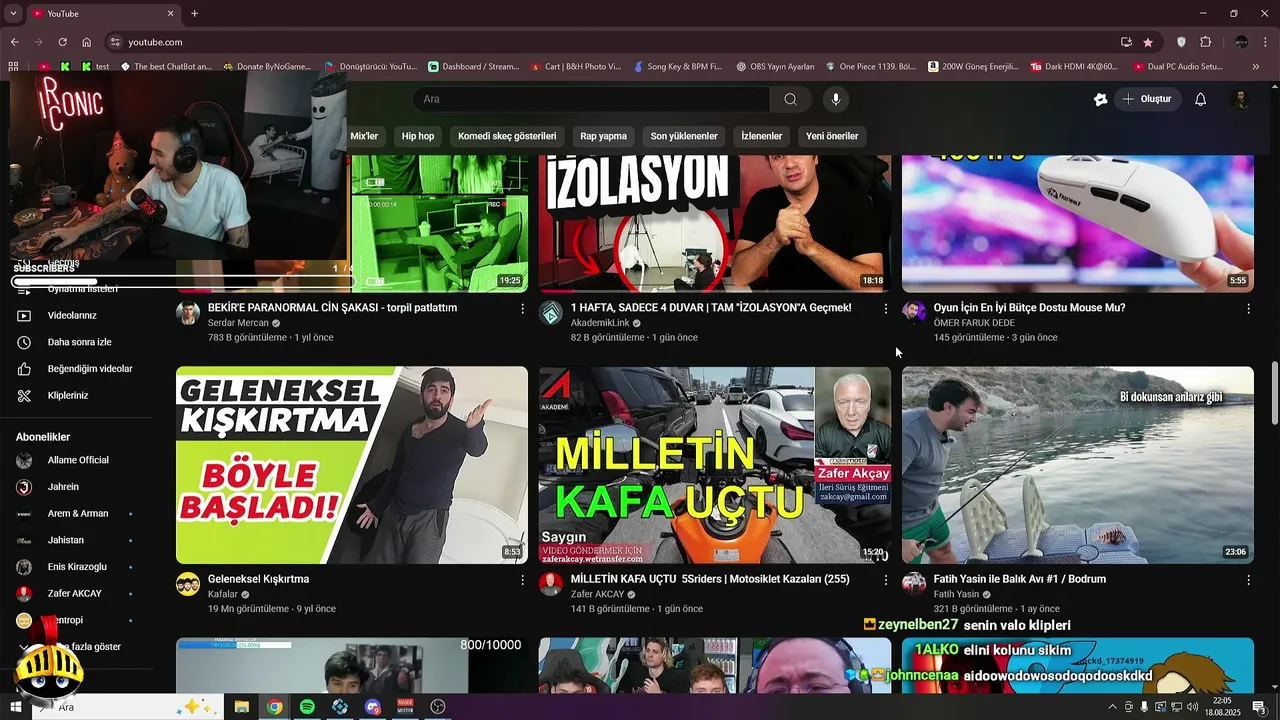Open options for Oyun İçin En İyi Bütçe Dostu Mouse video

point(1248,309)
